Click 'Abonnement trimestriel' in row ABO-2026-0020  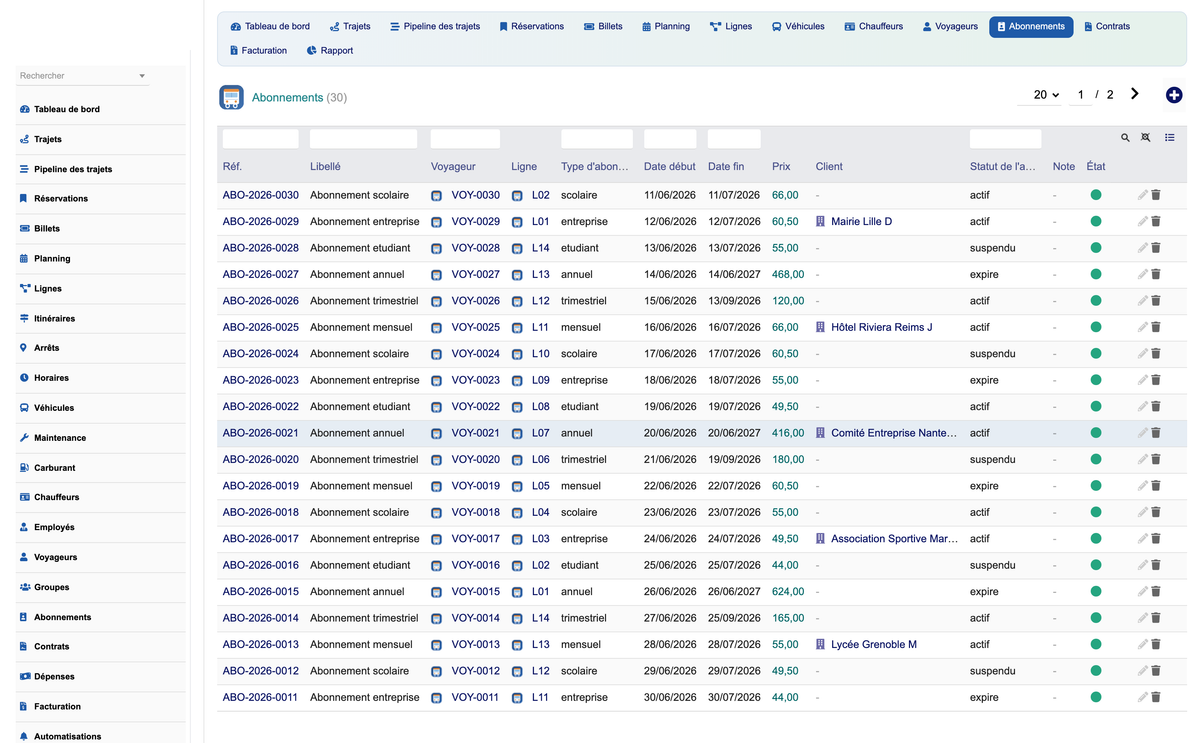pyautogui.click(x=364, y=460)
